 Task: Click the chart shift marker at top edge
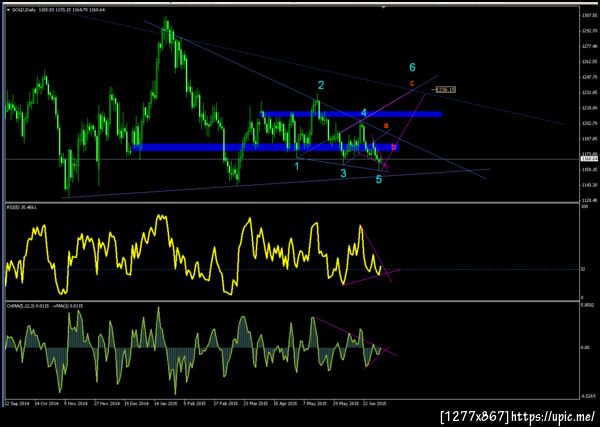point(383,7)
